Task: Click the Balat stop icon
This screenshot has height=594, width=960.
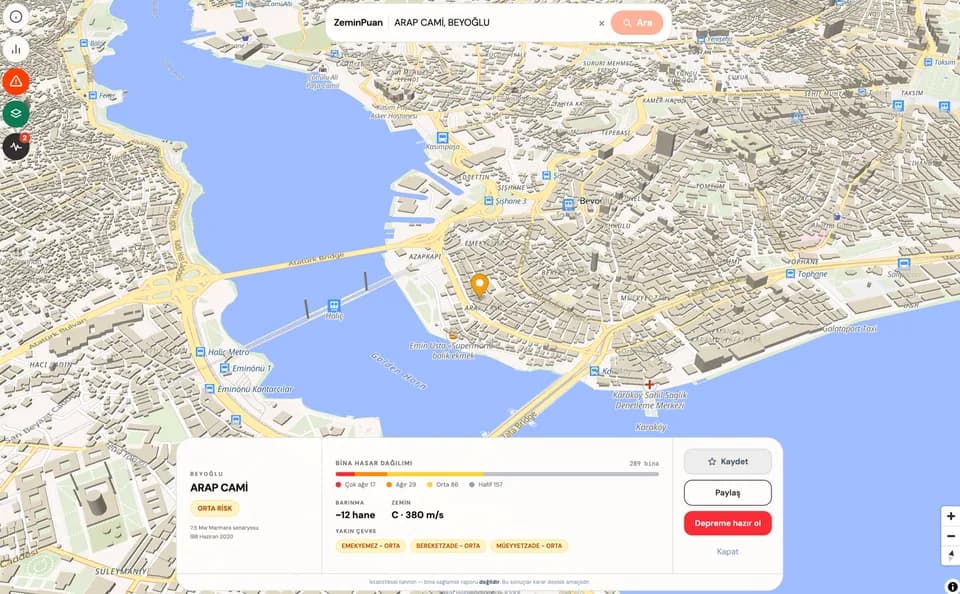Action: (84, 43)
